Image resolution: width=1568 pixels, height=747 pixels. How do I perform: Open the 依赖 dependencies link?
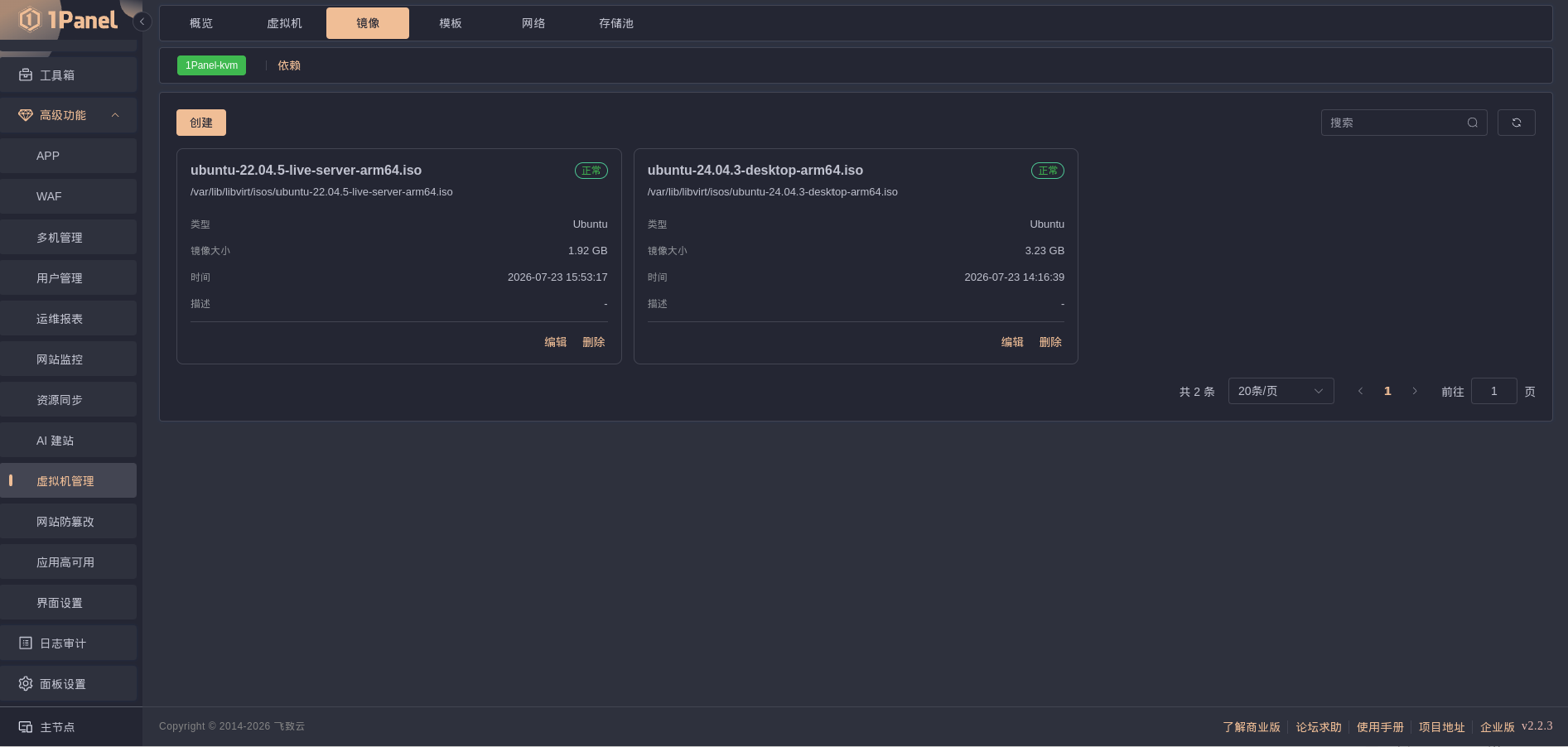(x=289, y=65)
